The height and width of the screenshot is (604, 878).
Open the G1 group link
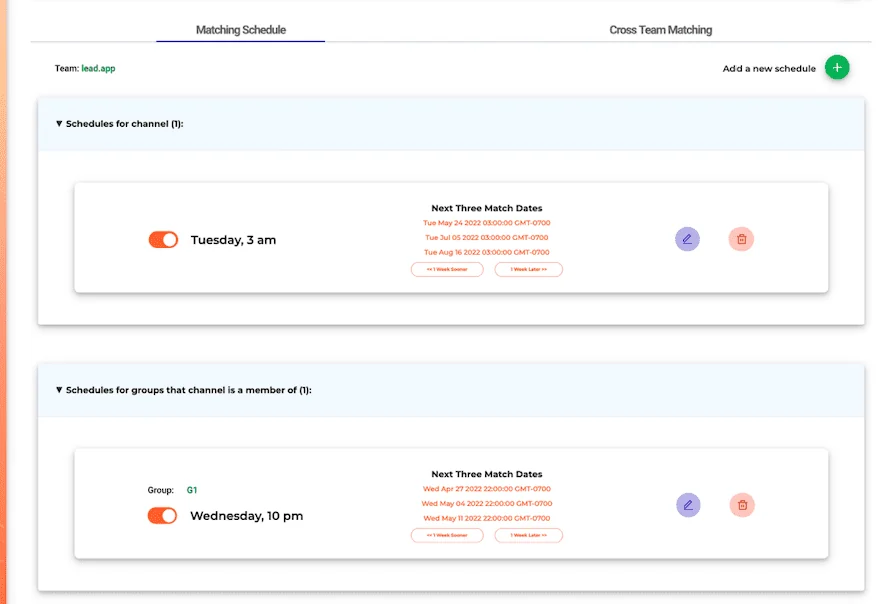coord(192,490)
